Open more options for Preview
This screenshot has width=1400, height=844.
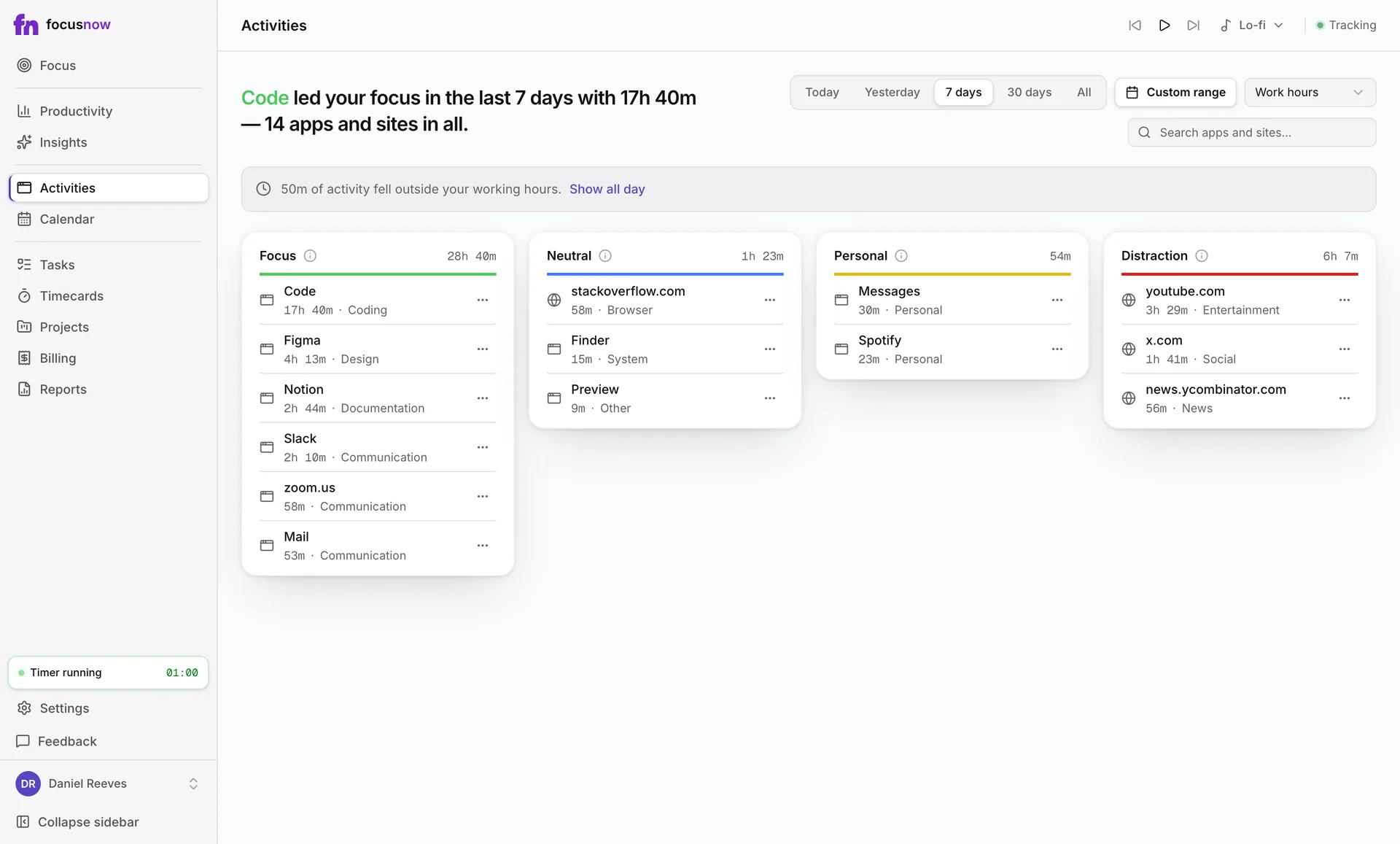(770, 398)
